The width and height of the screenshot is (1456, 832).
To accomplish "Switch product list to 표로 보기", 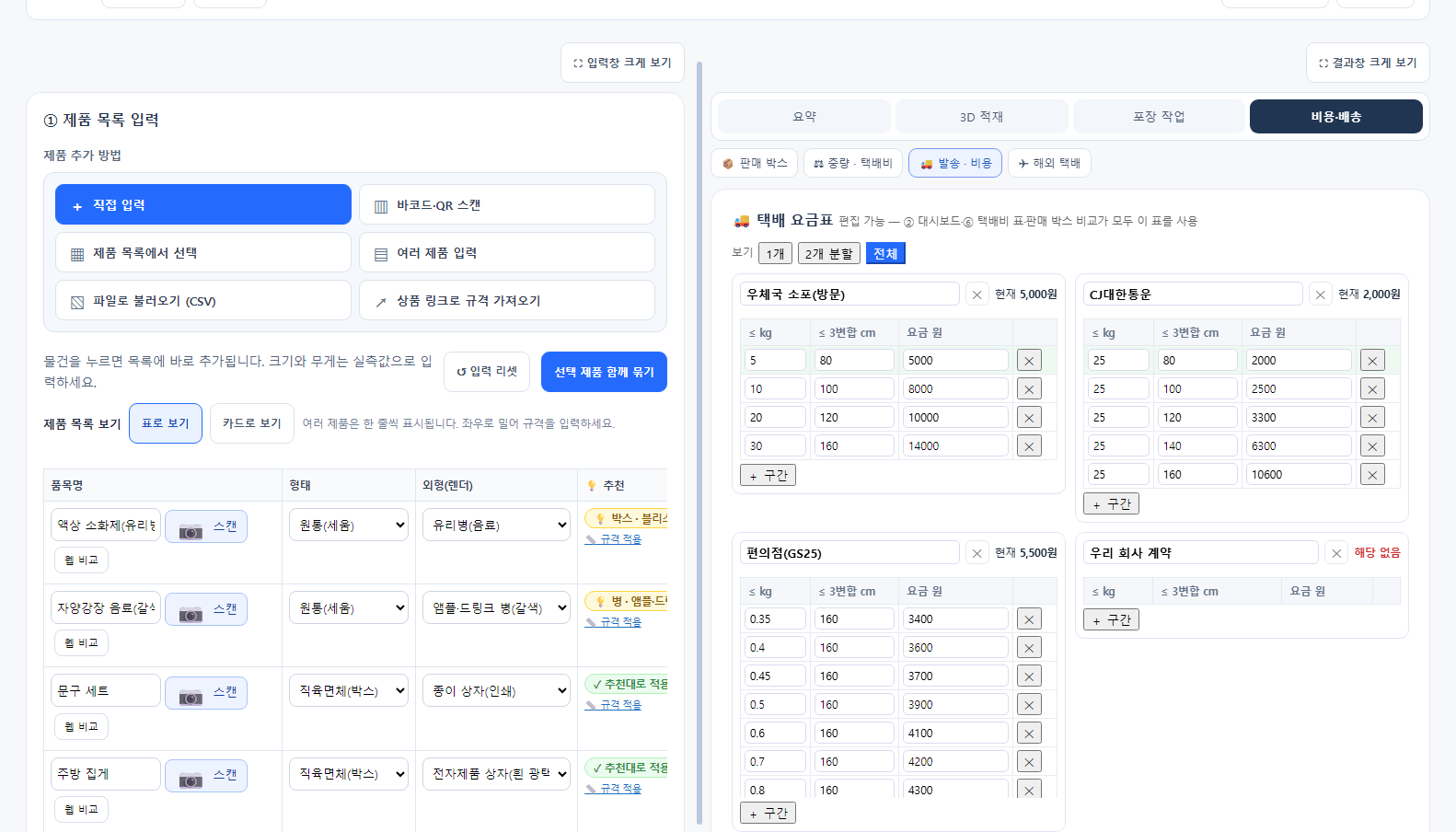I will (166, 423).
